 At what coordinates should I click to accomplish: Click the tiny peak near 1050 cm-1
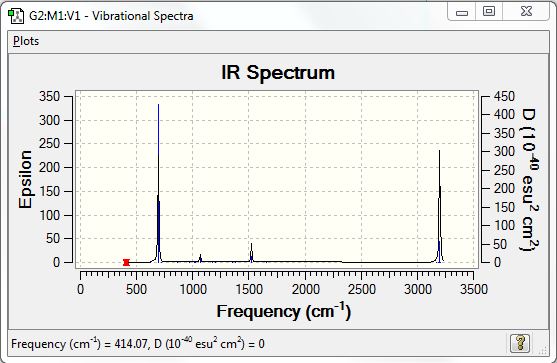pos(200,258)
